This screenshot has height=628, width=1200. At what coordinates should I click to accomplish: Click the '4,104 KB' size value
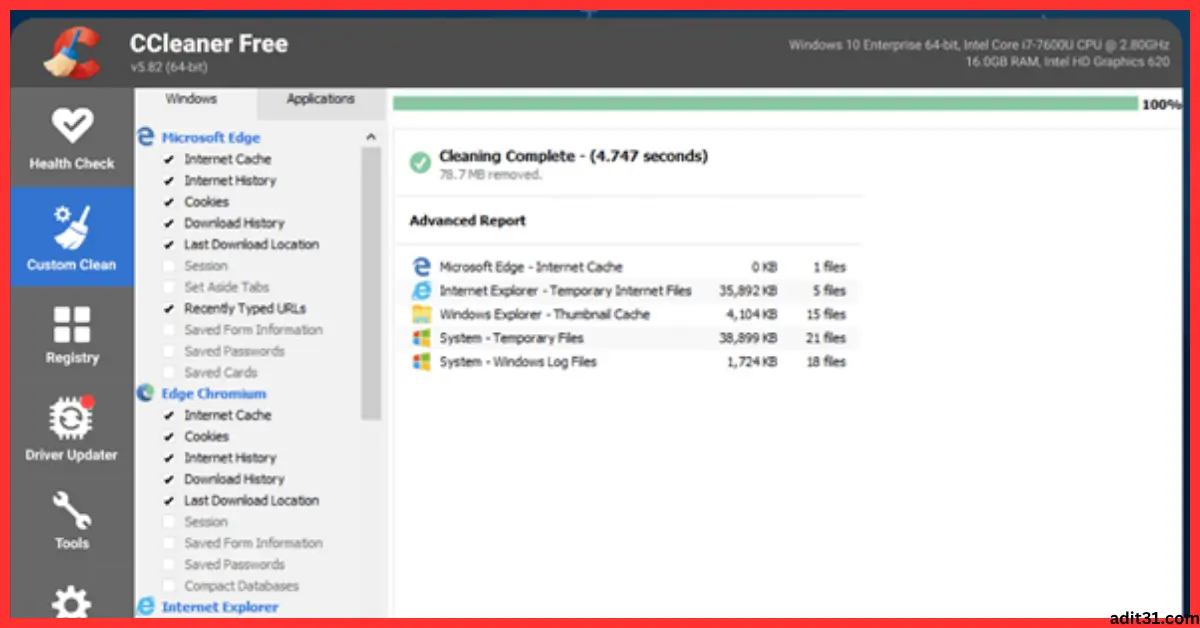click(x=752, y=314)
